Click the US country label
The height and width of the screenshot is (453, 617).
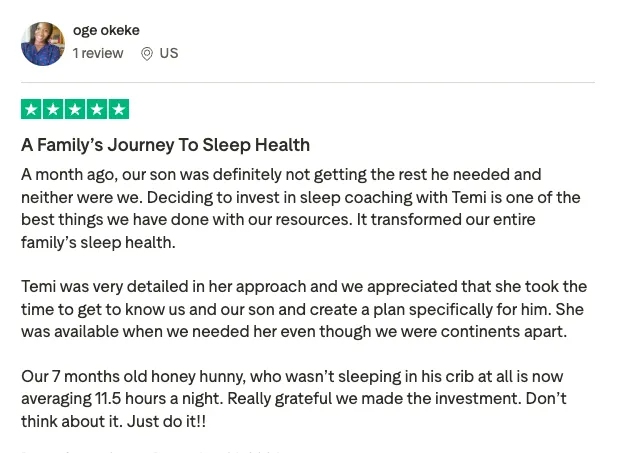(169, 53)
